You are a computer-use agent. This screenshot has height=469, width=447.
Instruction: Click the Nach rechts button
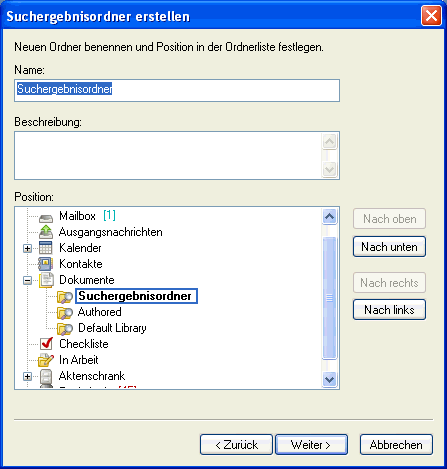point(389,283)
